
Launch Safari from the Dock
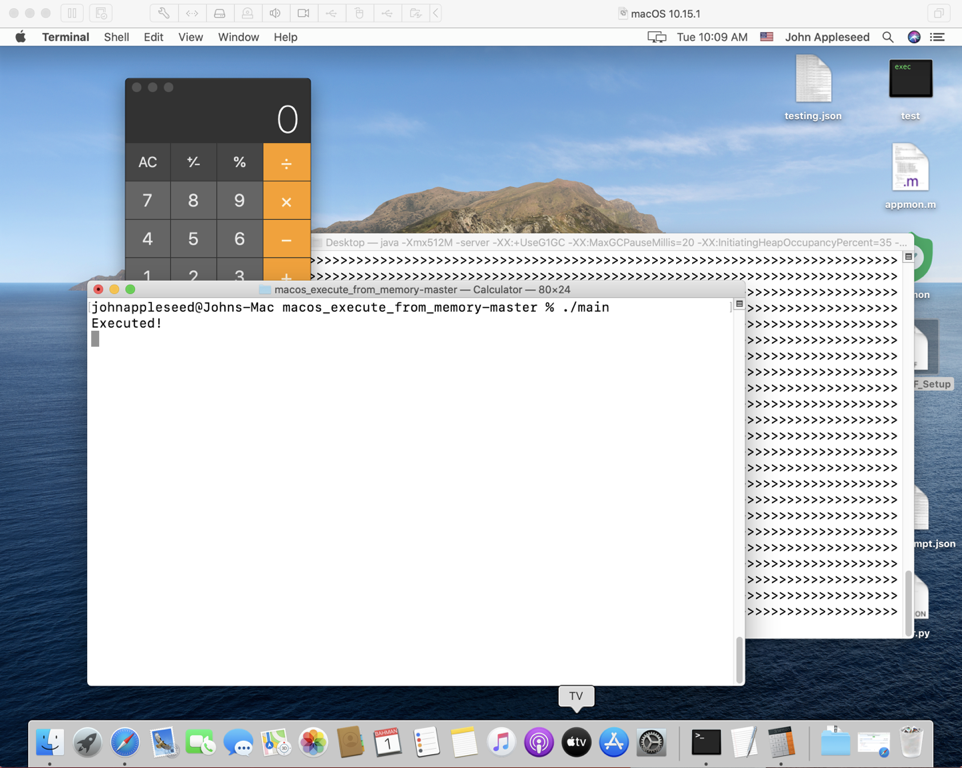click(124, 742)
